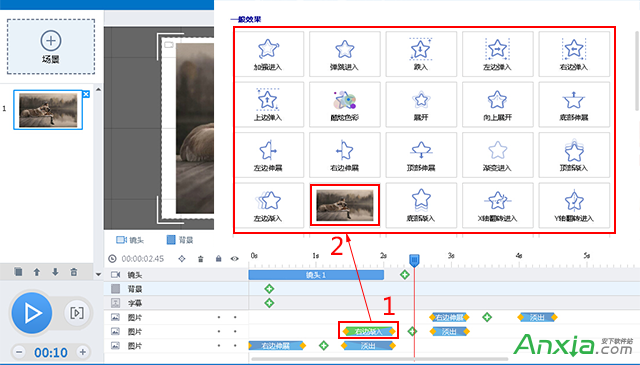
Task: Expand the scene list dropdown arrow
Action: click(98, 274)
